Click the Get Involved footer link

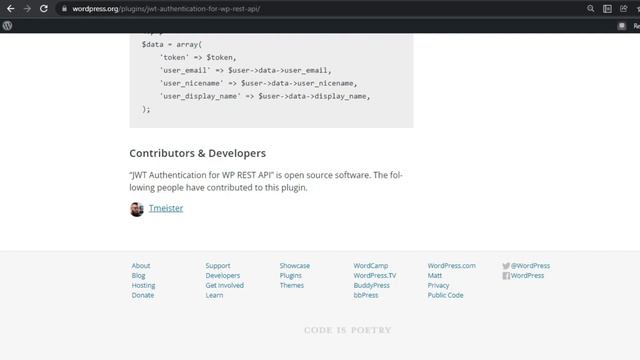(224, 285)
